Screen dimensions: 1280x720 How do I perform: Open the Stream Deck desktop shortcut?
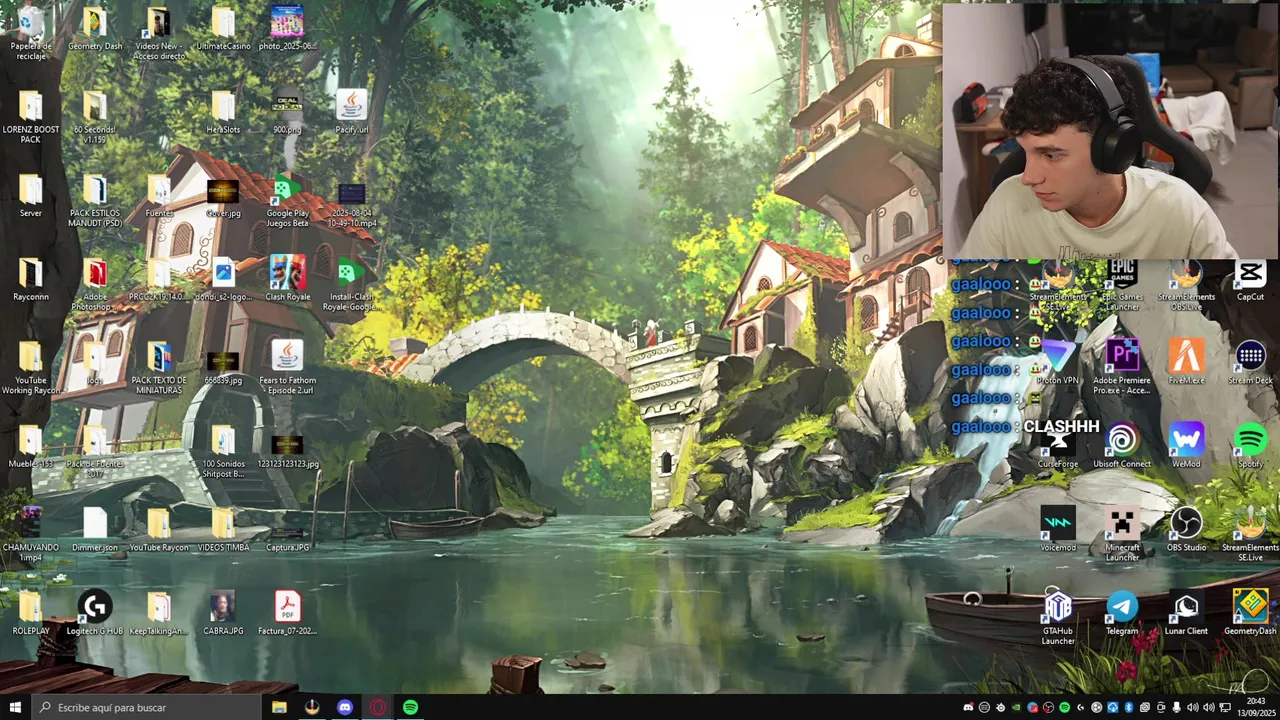click(1250, 363)
